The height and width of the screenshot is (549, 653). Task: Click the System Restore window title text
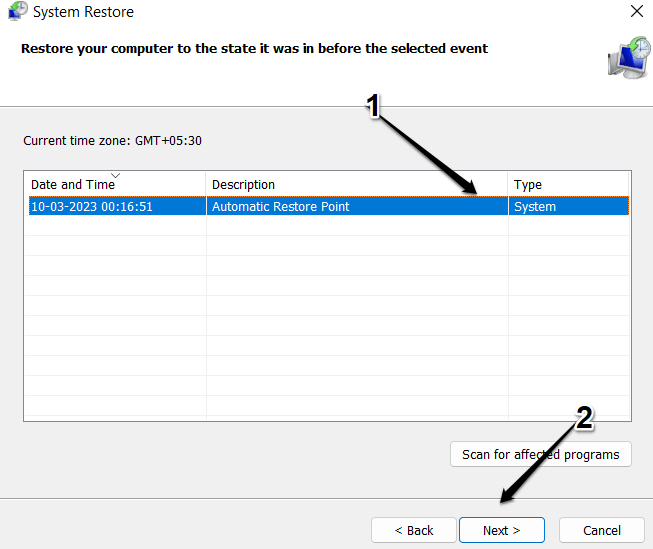tap(83, 12)
